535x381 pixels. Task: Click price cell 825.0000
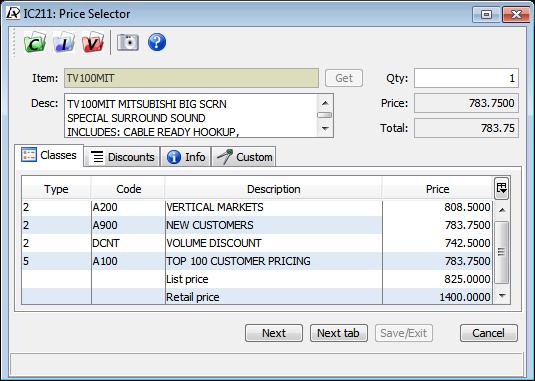(437, 279)
